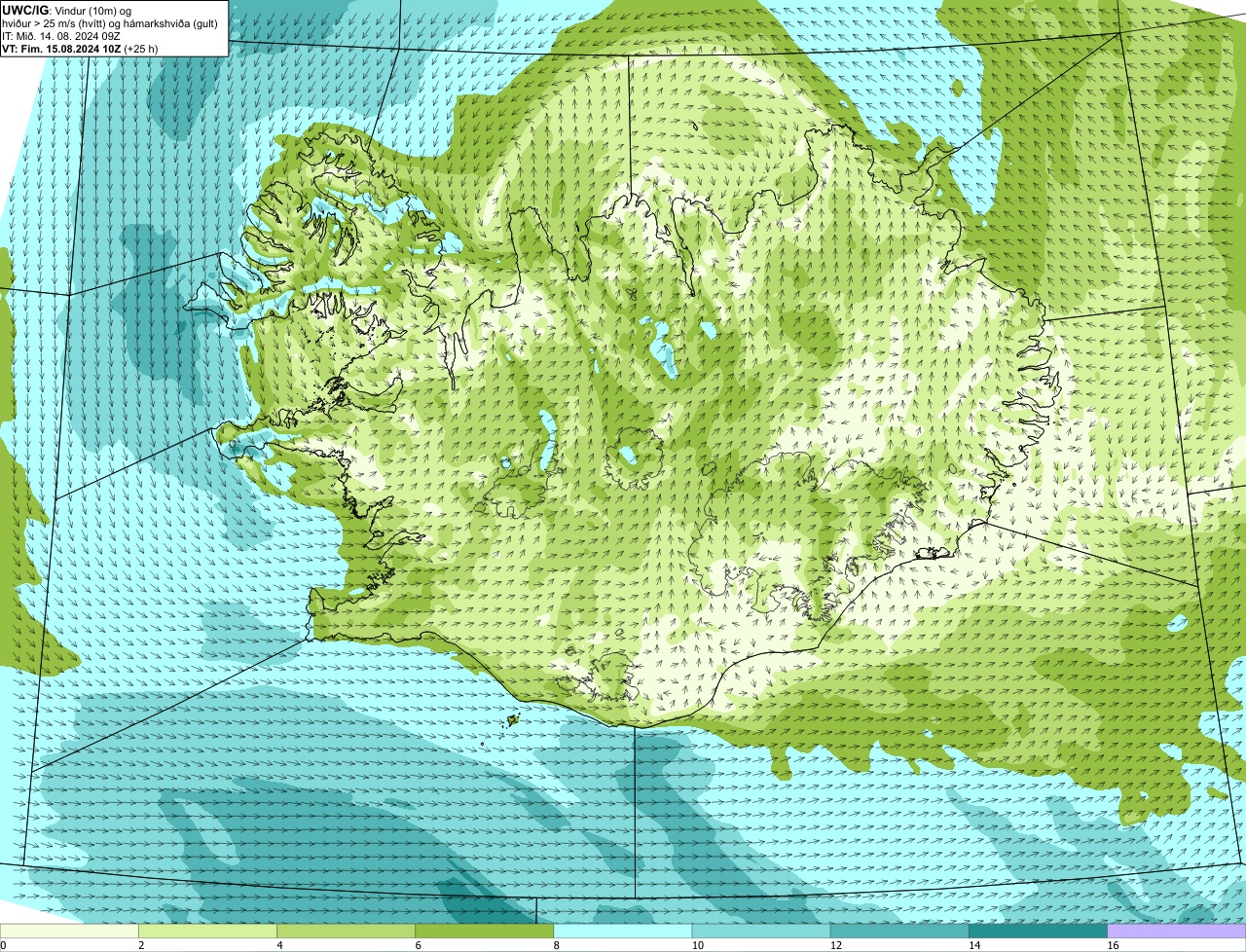Pick the 8–10 m/s light cyan legend segment

[623, 932]
